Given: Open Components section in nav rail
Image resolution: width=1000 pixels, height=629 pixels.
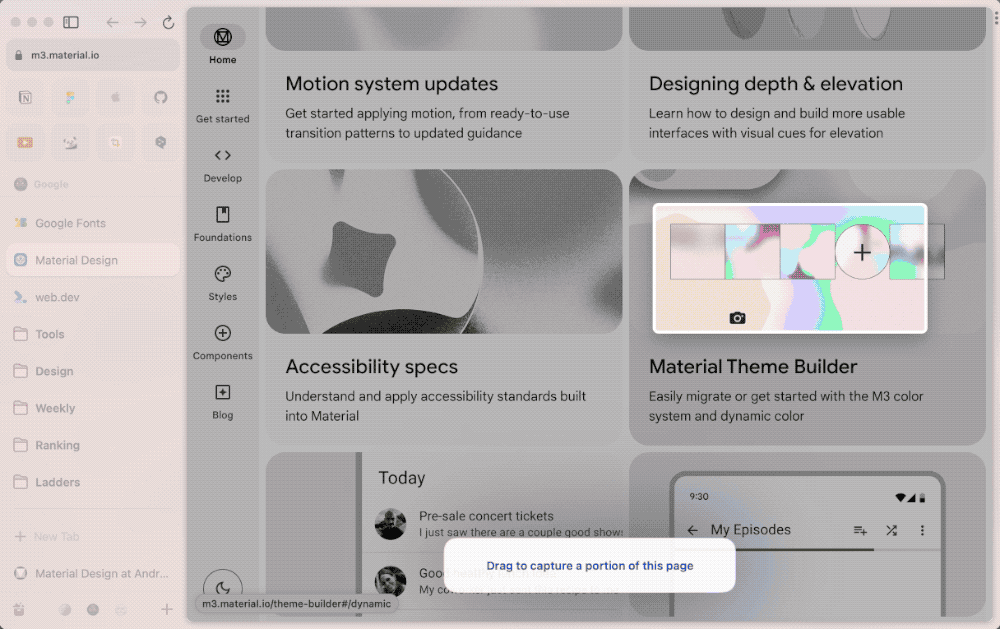Looking at the screenshot, I should point(223,343).
